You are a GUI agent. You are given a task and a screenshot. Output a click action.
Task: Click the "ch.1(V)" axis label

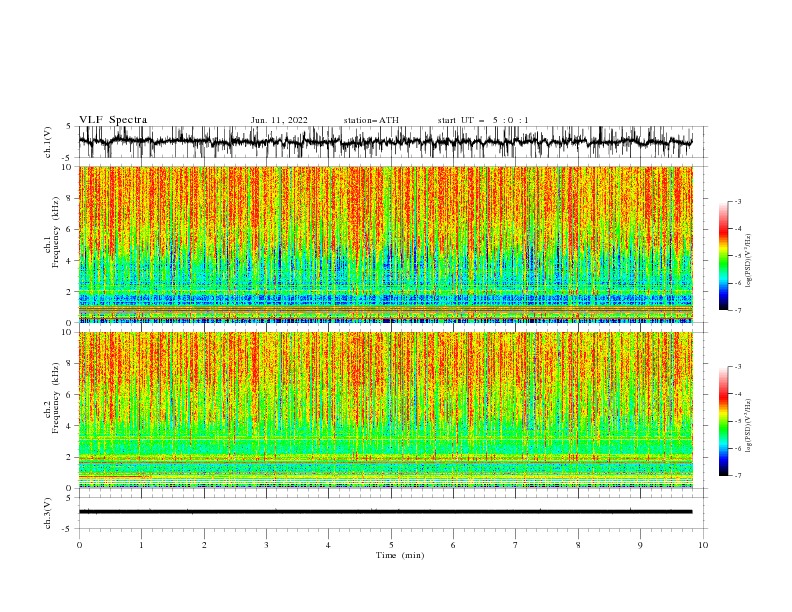tap(48, 142)
